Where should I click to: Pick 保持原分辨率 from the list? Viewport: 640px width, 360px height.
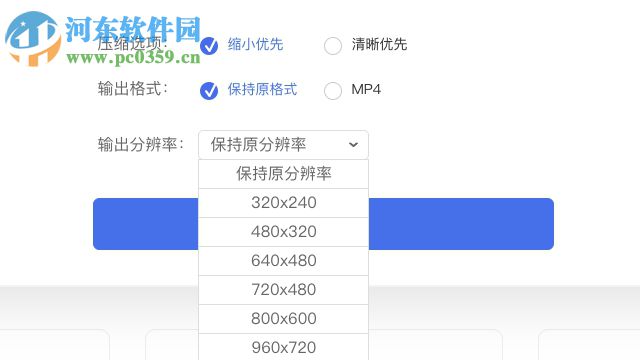click(x=283, y=174)
